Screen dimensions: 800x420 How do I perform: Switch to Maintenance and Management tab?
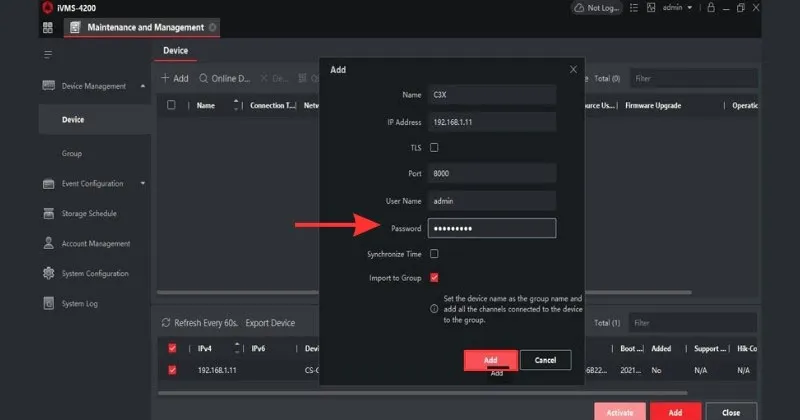(142, 28)
